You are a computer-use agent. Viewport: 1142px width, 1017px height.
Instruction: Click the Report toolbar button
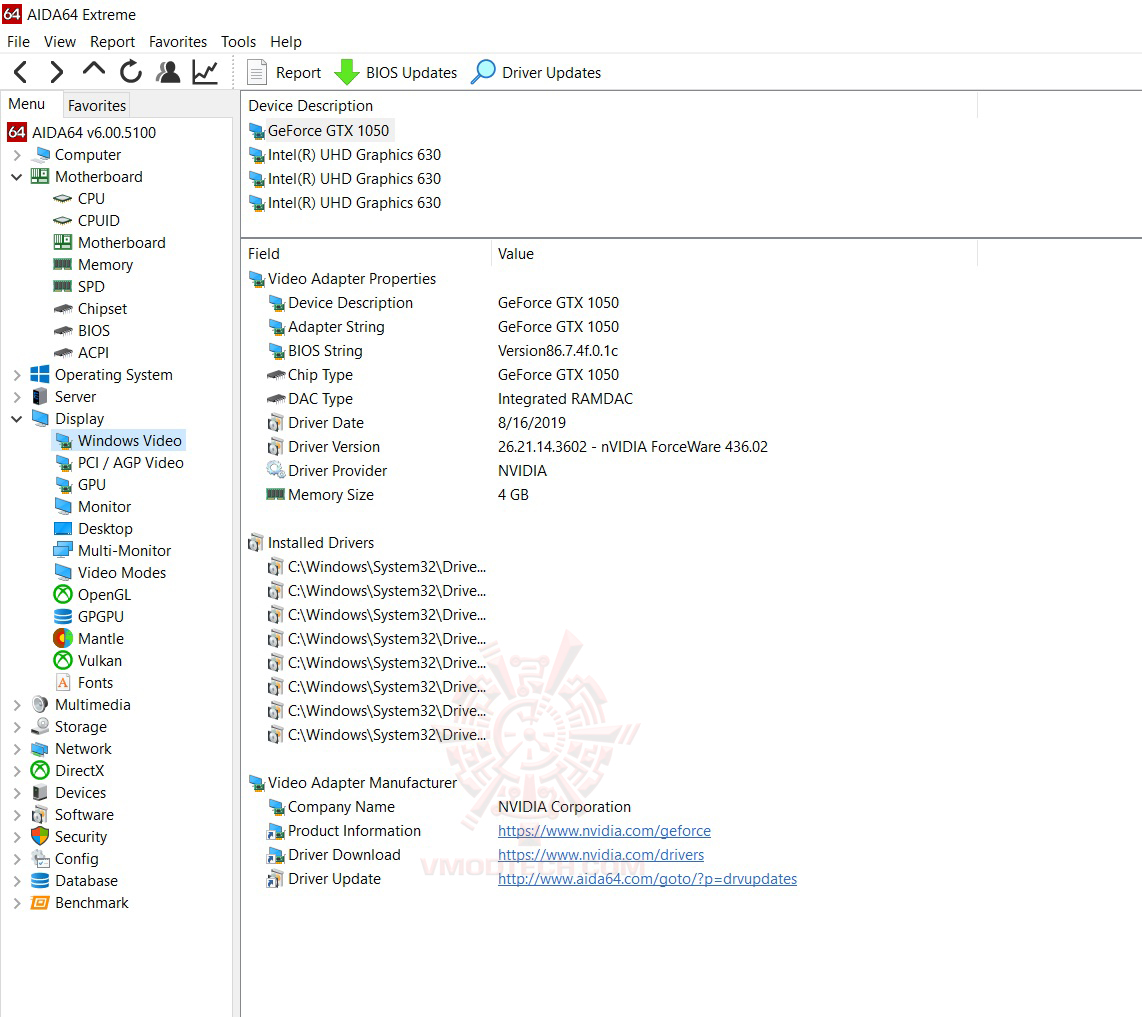click(283, 72)
